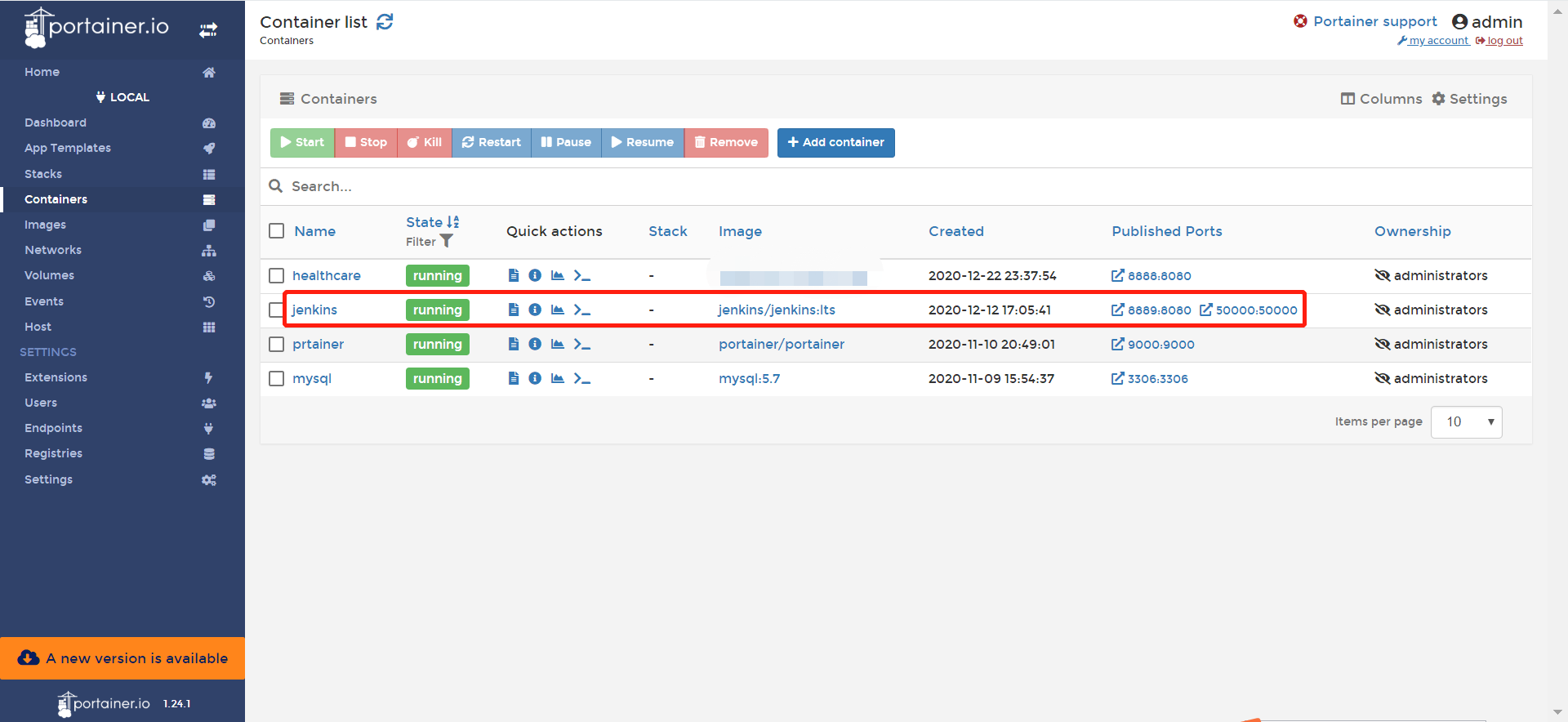The width and height of the screenshot is (1568, 722).
Task: Check the jenkins container checkbox
Action: (x=277, y=310)
